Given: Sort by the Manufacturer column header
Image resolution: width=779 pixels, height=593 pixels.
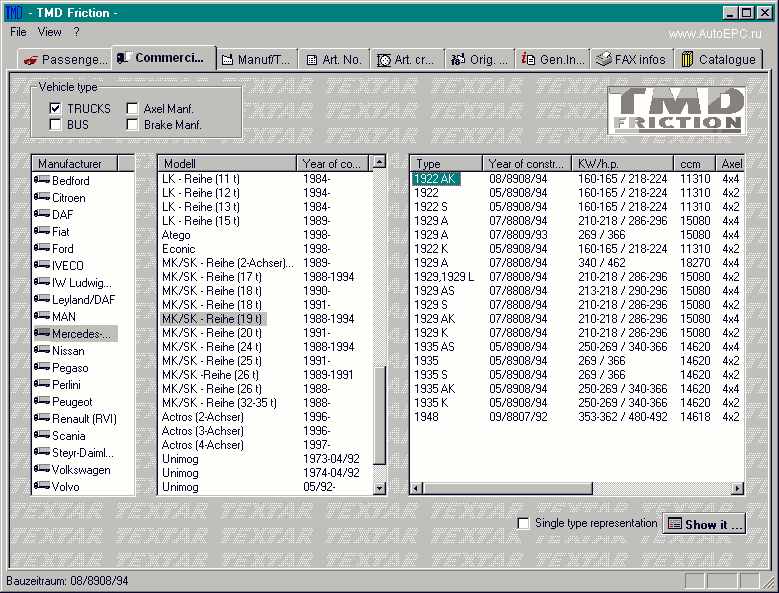Looking at the screenshot, I should point(75,163).
